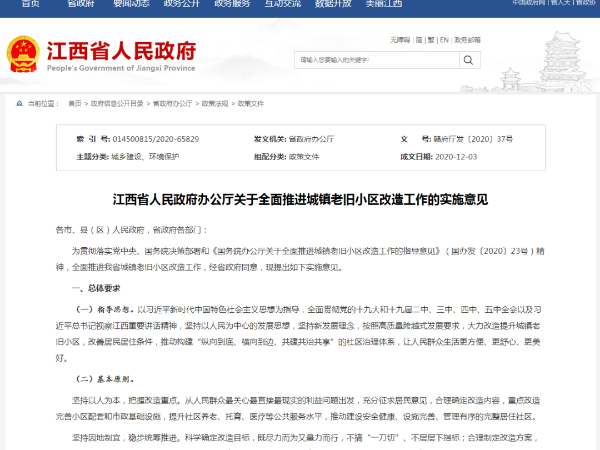Click the 发文机关 value 省政府办公厅
This screenshot has height=450, width=600.
click(311, 139)
